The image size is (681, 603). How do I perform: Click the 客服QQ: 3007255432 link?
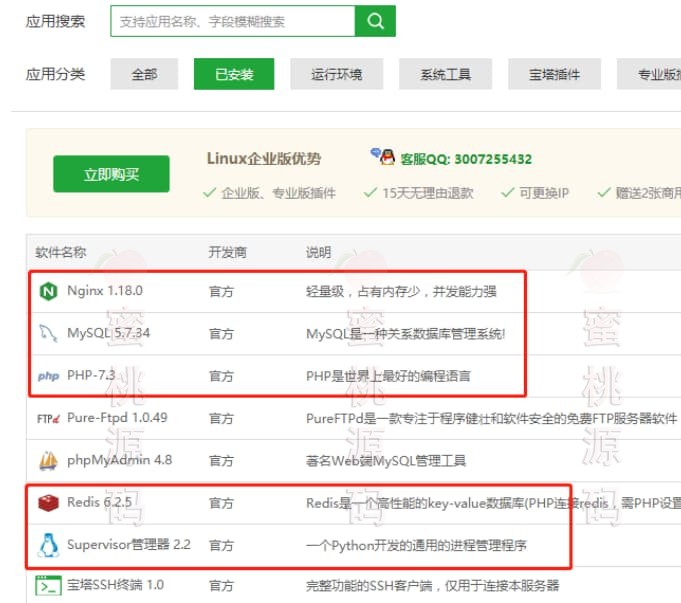pos(466,159)
